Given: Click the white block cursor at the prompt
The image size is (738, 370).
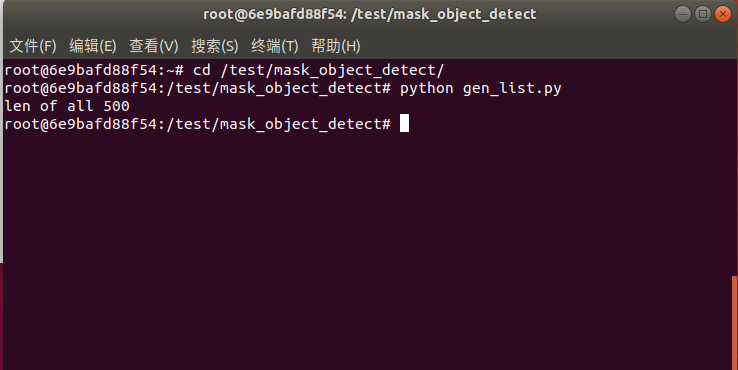Looking at the screenshot, I should [x=404, y=123].
